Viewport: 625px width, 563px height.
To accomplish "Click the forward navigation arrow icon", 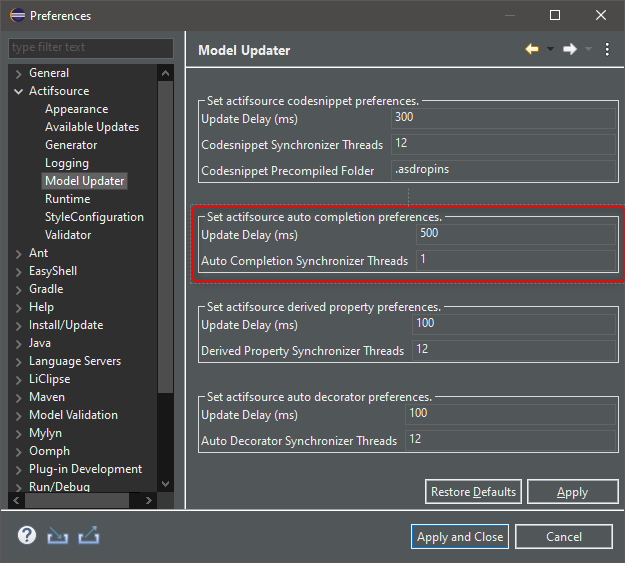I will 570,49.
